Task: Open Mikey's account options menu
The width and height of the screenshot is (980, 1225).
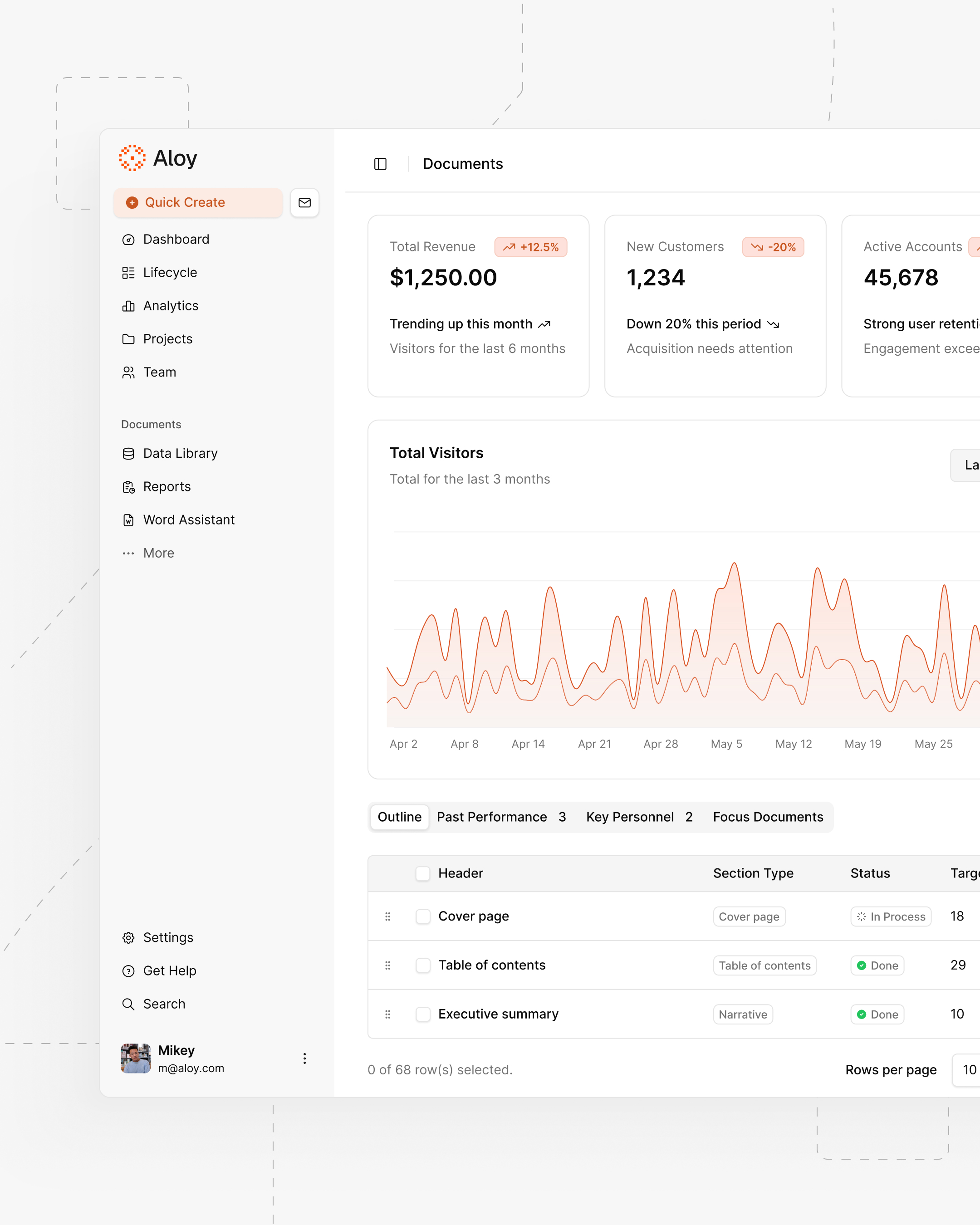Action: 304,1058
